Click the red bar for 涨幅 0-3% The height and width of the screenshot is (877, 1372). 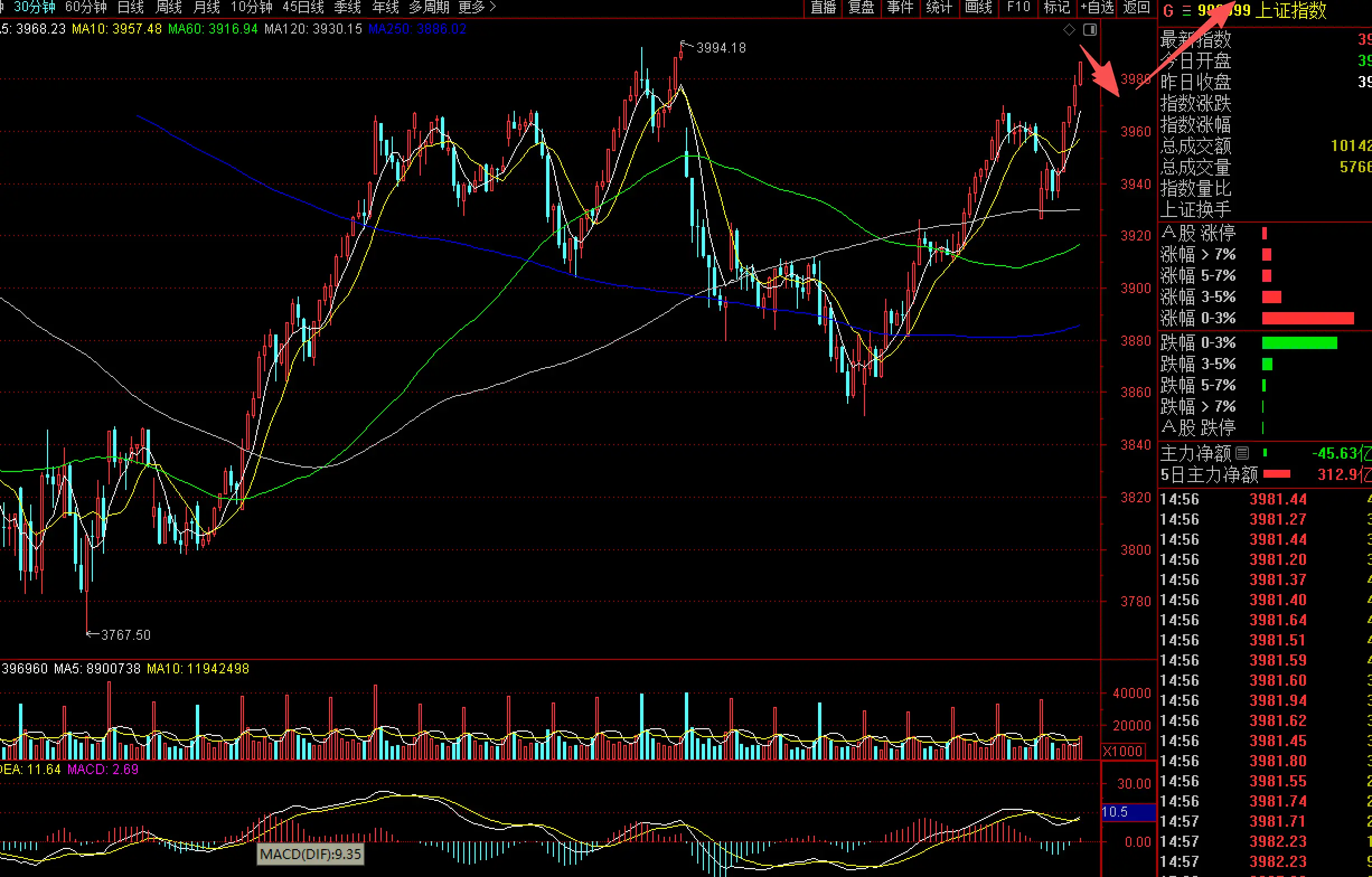tap(1308, 318)
